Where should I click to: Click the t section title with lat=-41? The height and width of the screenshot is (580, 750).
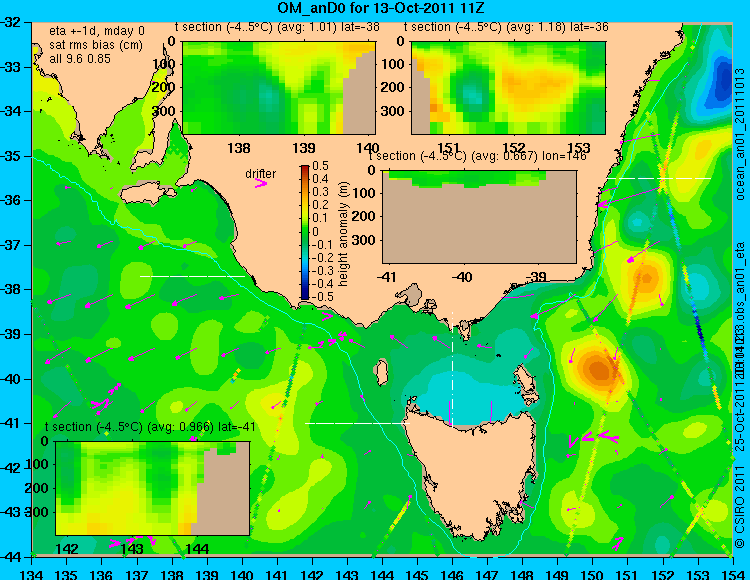pos(150,427)
